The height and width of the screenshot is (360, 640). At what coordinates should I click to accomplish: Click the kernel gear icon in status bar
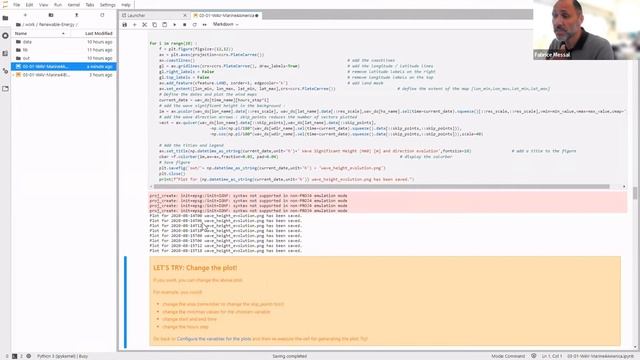29,356
